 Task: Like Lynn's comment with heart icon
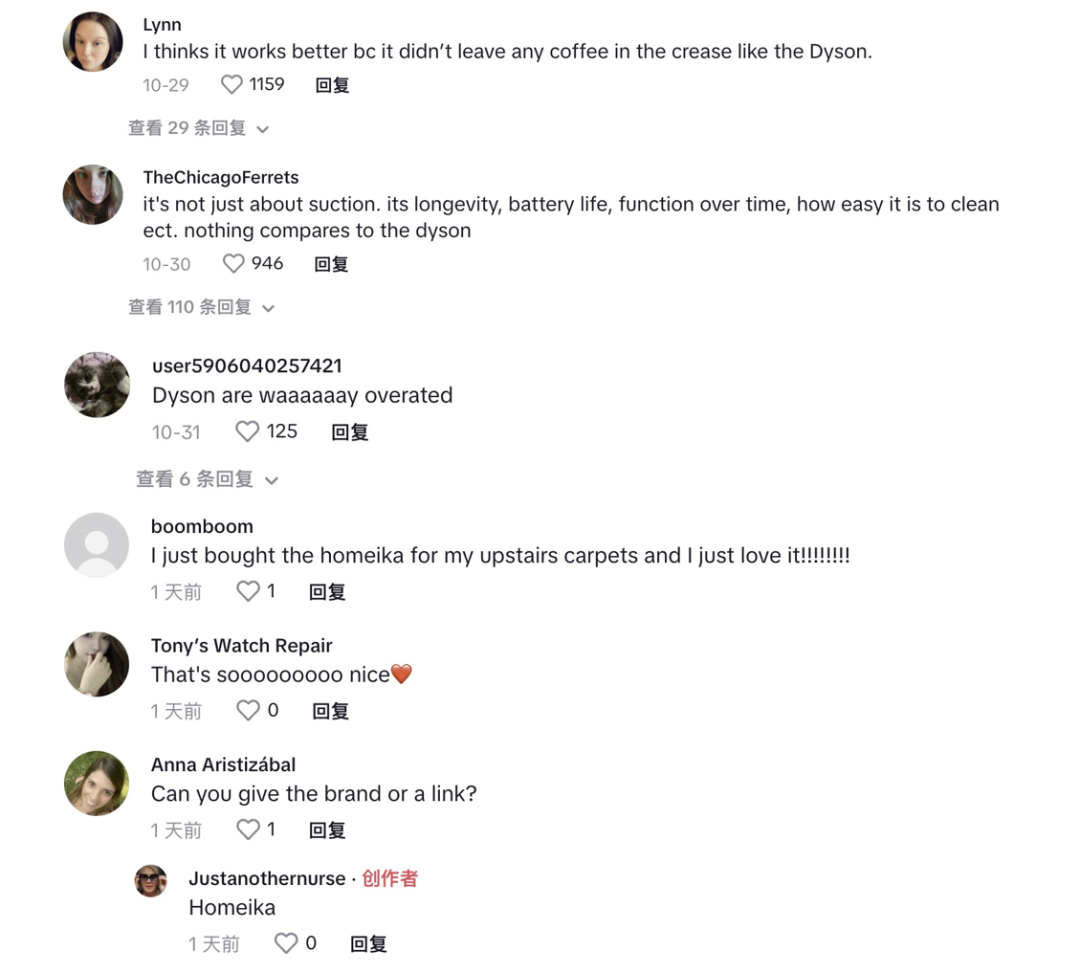pyautogui.click(x=231, y=85)
